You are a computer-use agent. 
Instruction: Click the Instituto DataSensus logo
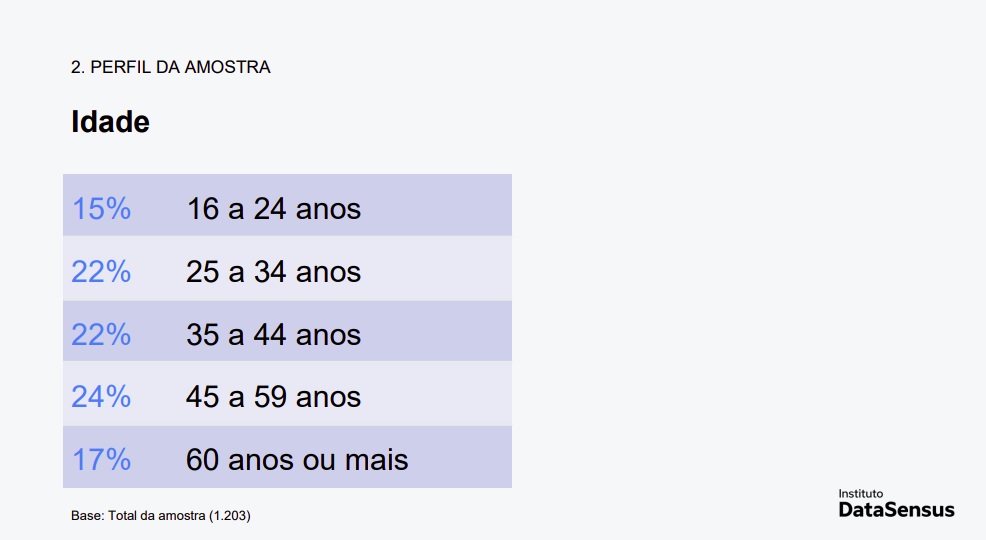pyautogui.click(x=896, y=503)
